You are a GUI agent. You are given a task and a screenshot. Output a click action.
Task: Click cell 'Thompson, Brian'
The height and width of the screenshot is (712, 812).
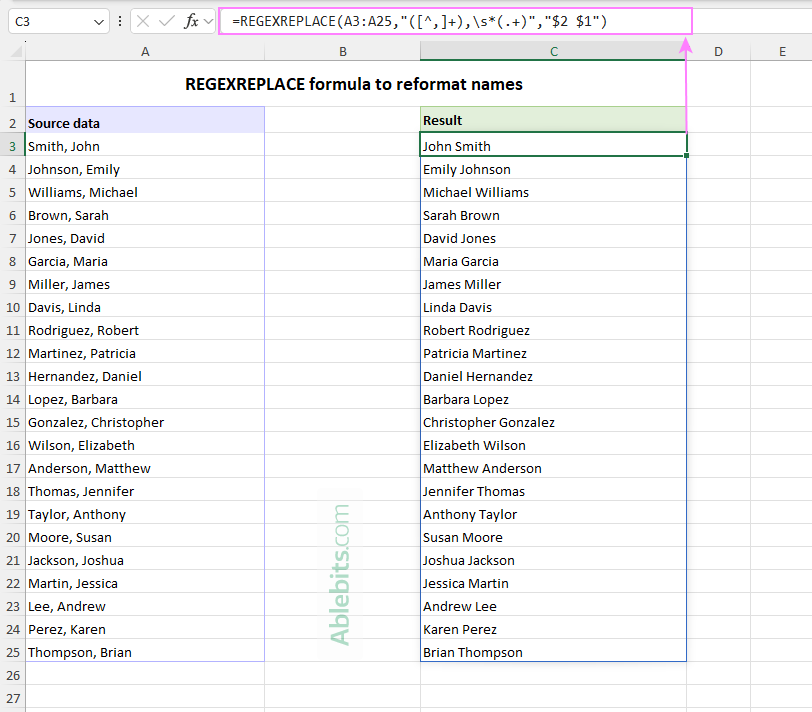pyautogui.click(x=145, y=650)
